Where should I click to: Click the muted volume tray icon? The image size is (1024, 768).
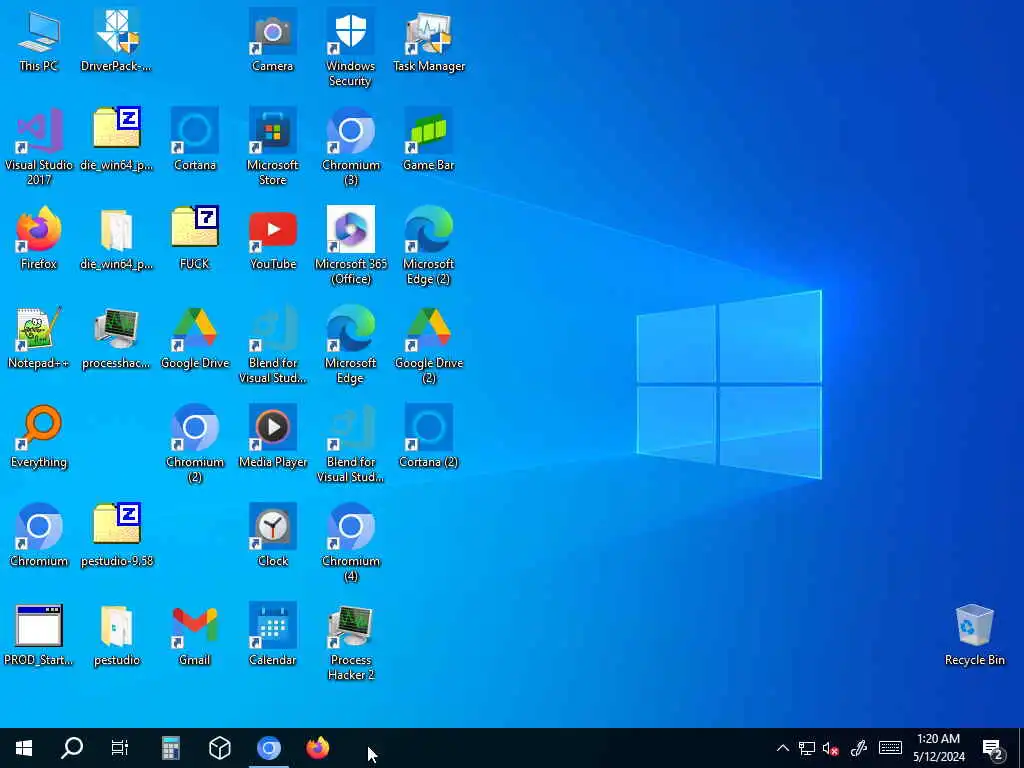(831, 748)
